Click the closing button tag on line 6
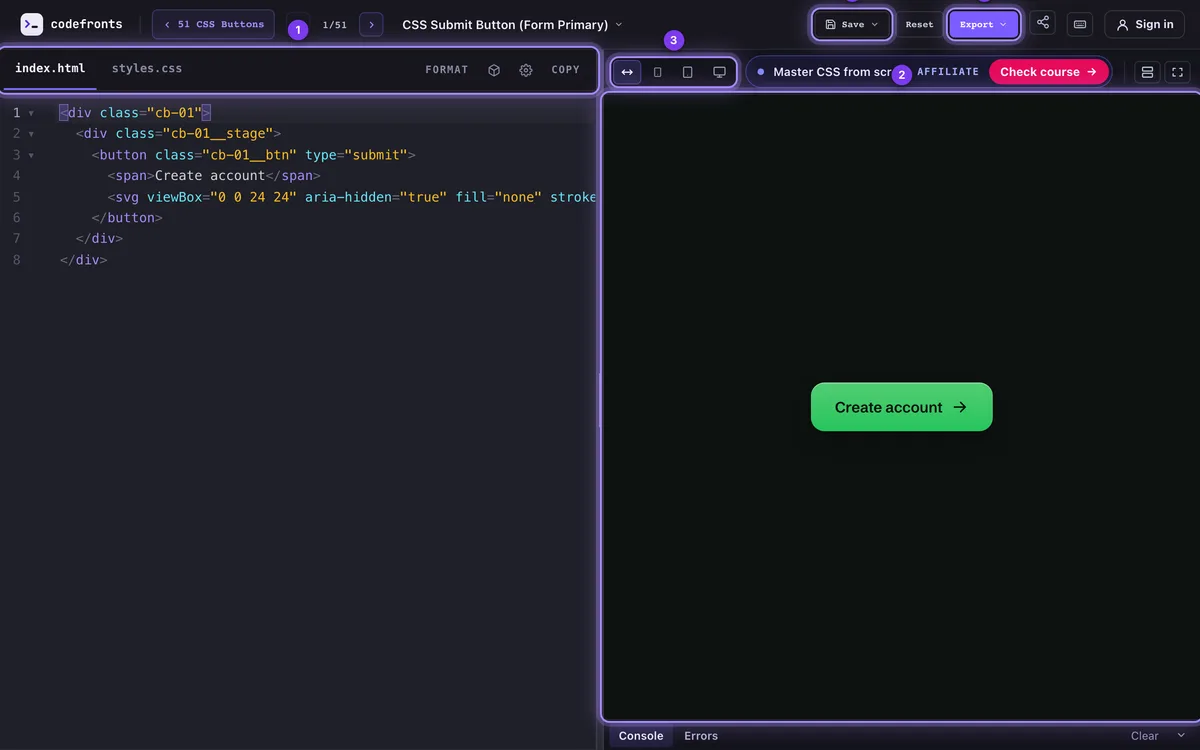1200x750 pixels. (127, 218)
